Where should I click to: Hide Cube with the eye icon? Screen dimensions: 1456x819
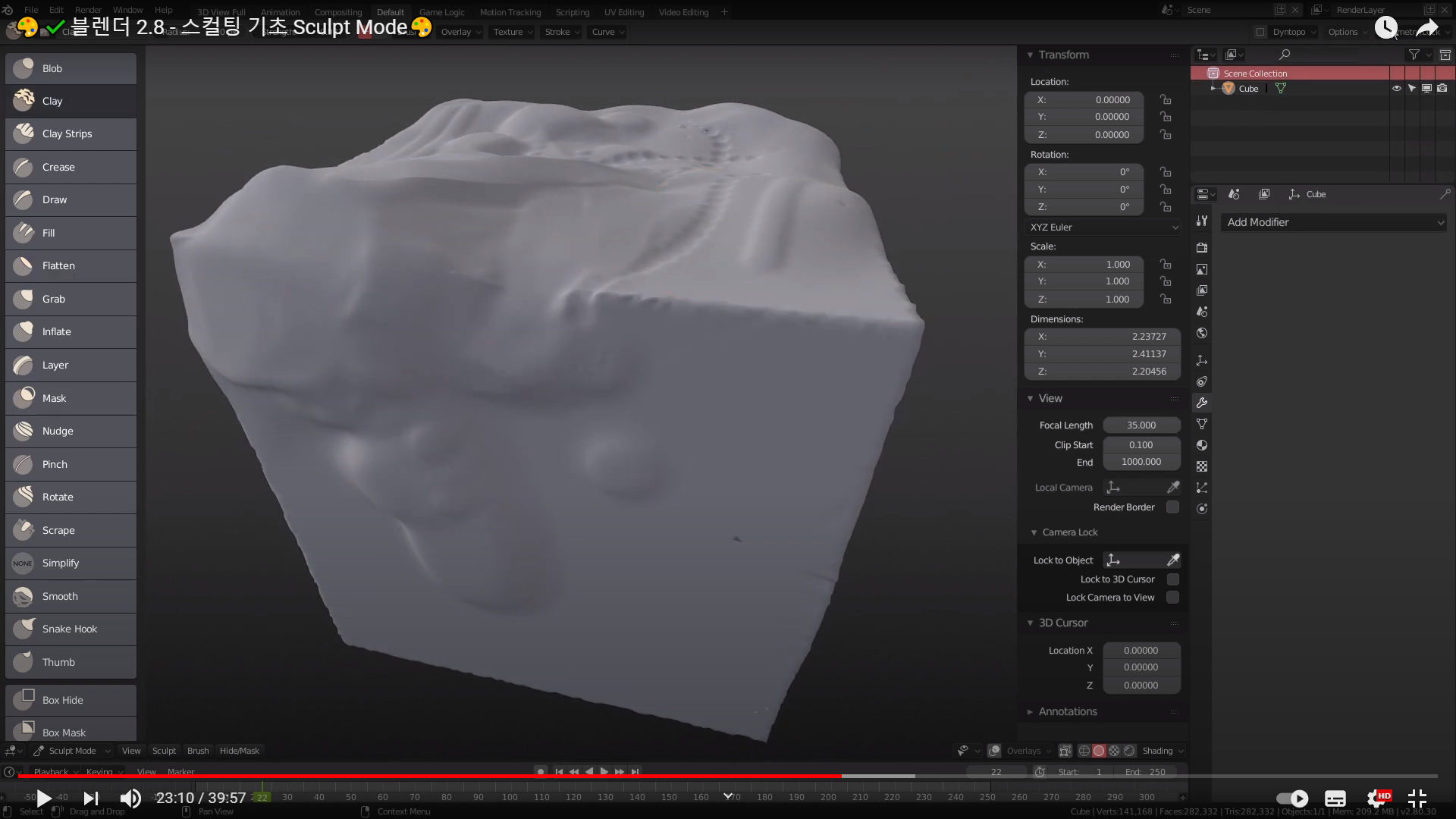(x=1396, y=89)
